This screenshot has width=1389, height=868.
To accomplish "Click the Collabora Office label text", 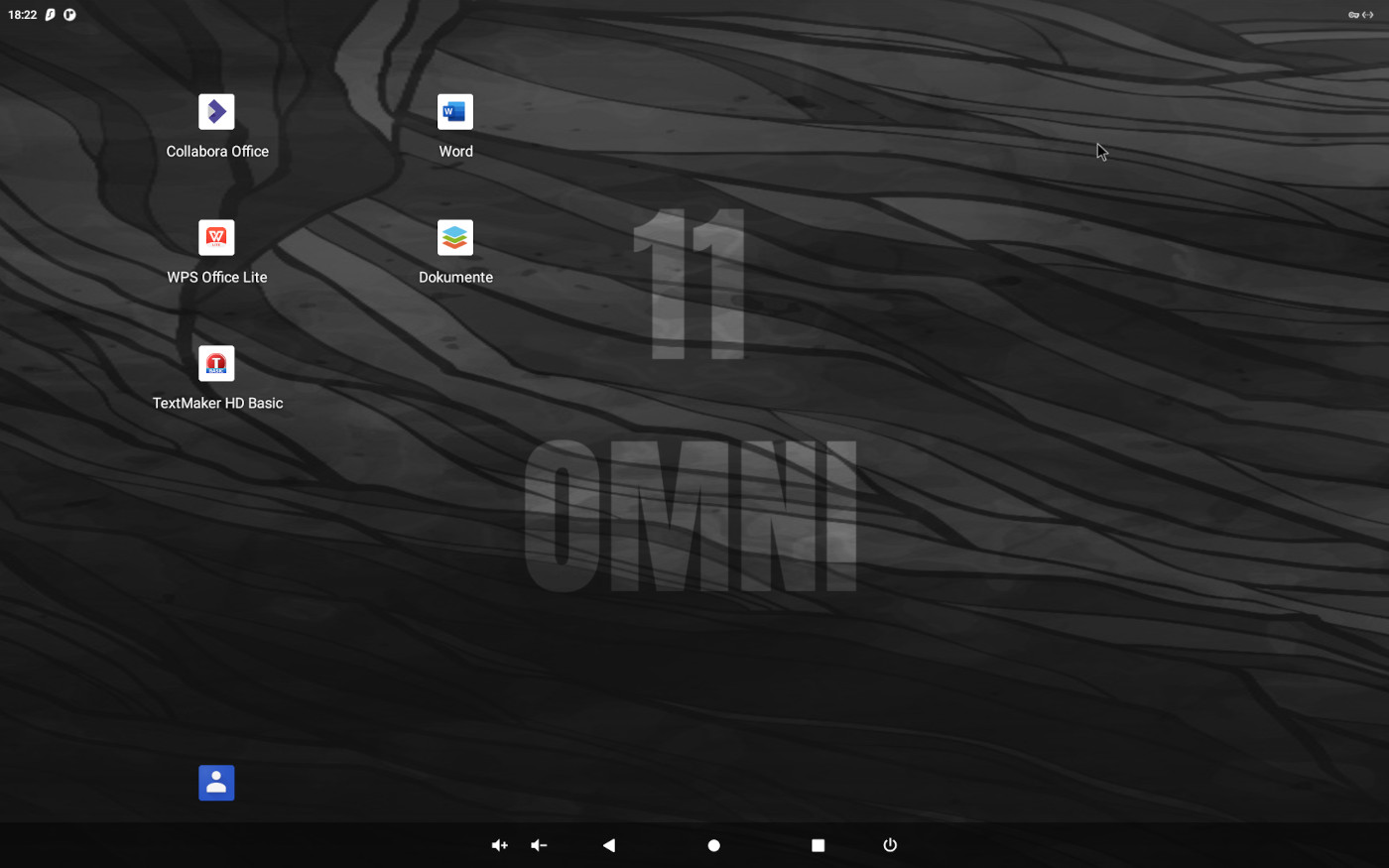I will pos(217,152).
